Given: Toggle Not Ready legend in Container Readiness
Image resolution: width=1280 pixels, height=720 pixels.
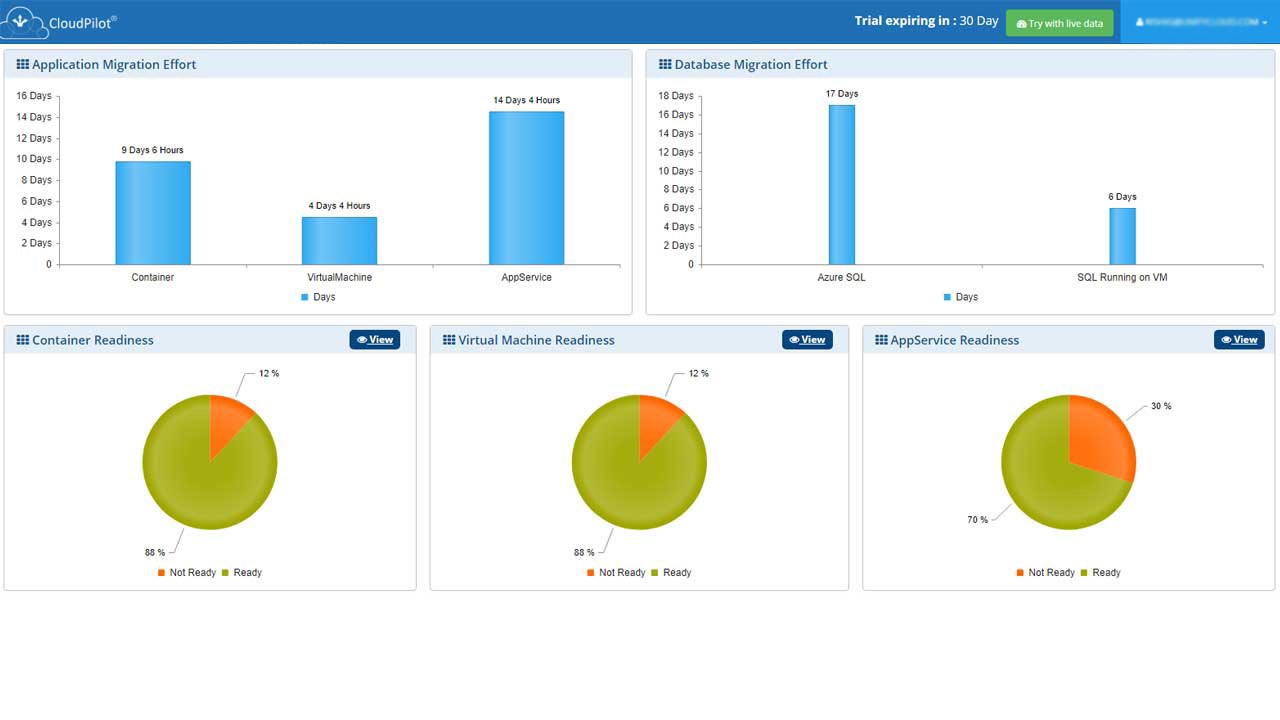Looking at the screenshot, I should pyautogui.click(x=187, y=573).
